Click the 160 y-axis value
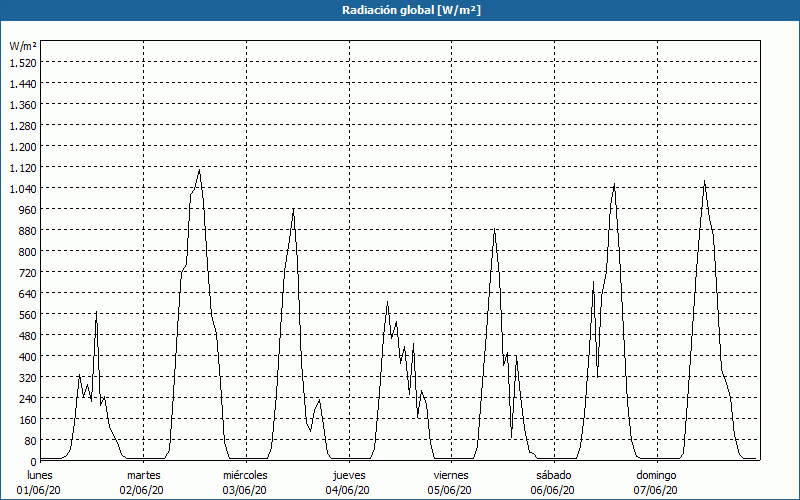 tap(27, 420)
